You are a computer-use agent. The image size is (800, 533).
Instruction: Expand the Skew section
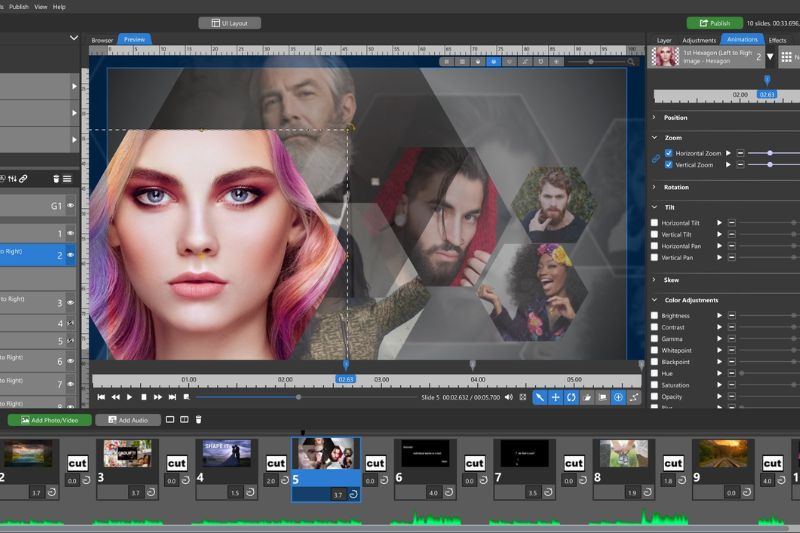[654, 280]
